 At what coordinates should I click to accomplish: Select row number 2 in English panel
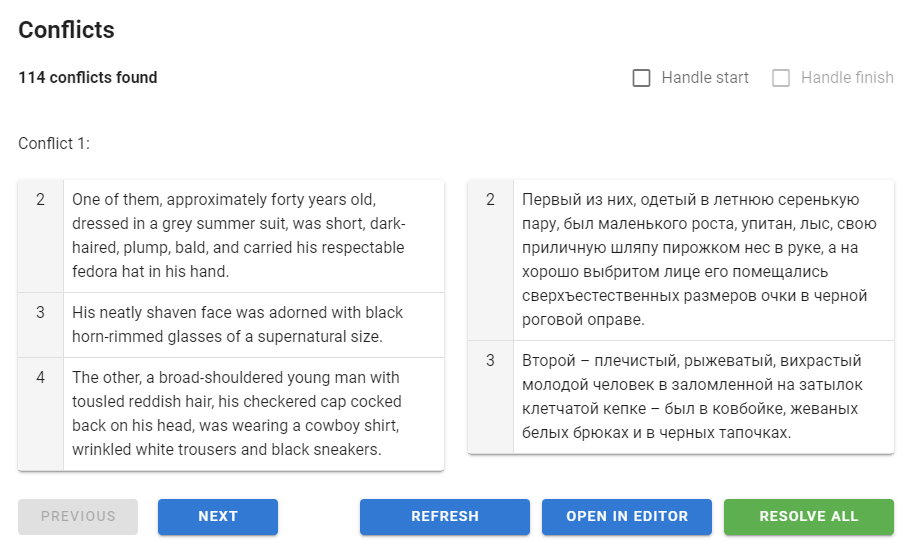[x=41, y=200]
